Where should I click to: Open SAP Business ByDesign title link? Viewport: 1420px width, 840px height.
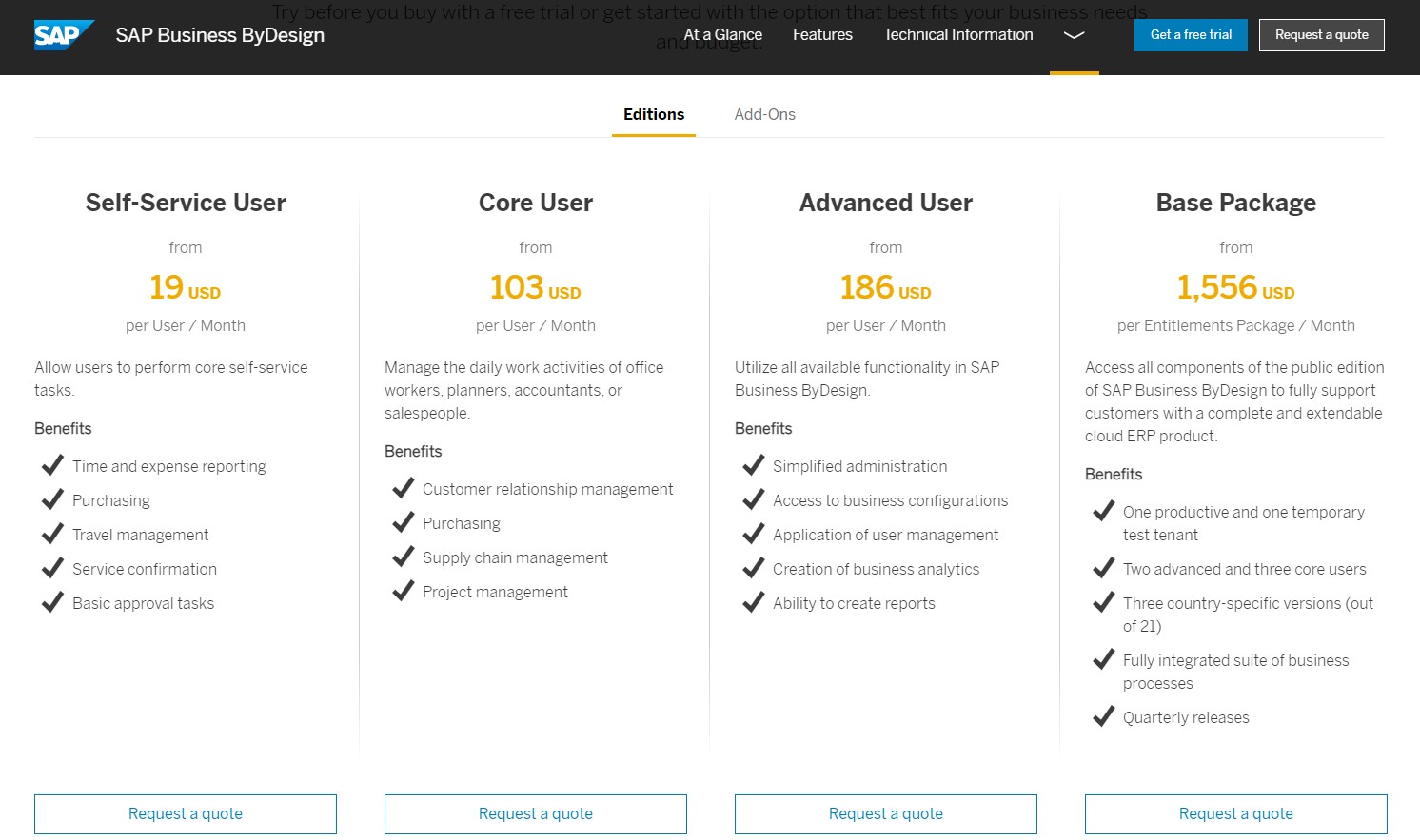coord(220,35)
